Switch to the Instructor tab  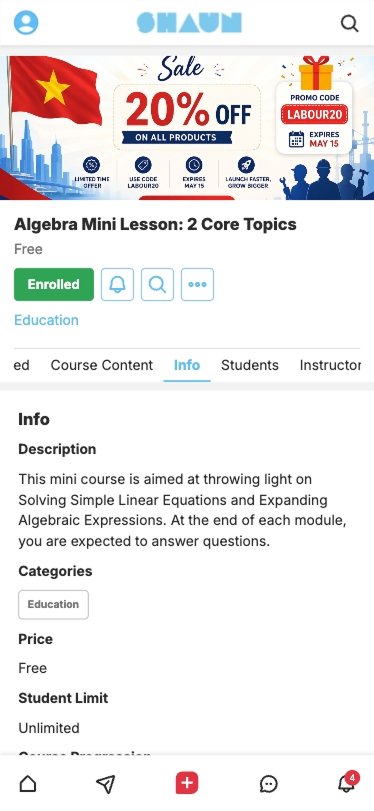(x=330, y=365)
